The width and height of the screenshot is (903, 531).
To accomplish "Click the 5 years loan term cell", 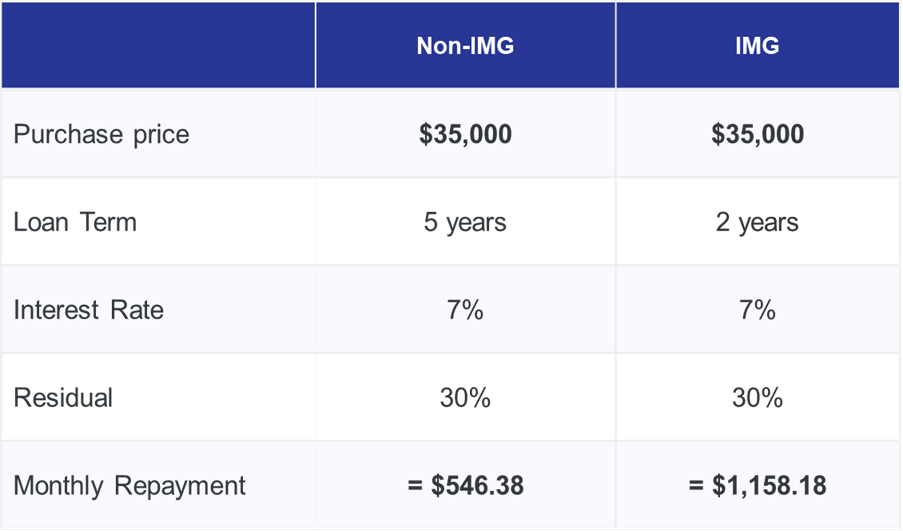I will [x=465, y=222].
